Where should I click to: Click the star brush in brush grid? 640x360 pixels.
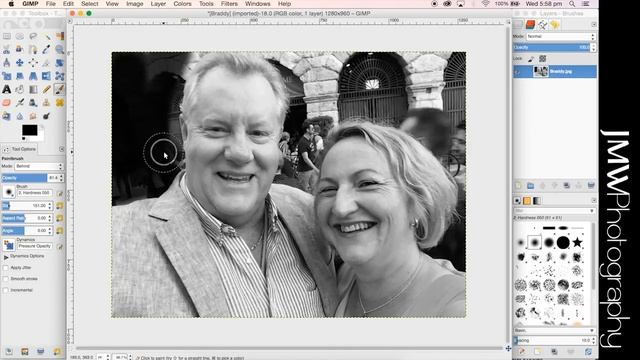[577, 242]
